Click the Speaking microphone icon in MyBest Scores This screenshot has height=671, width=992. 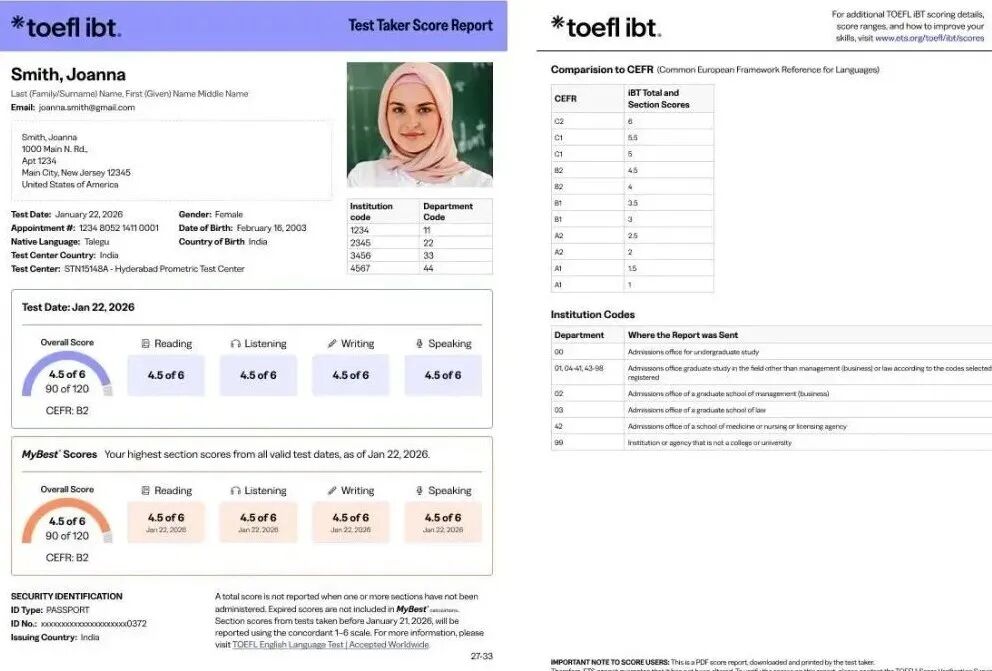click(419, 490)
